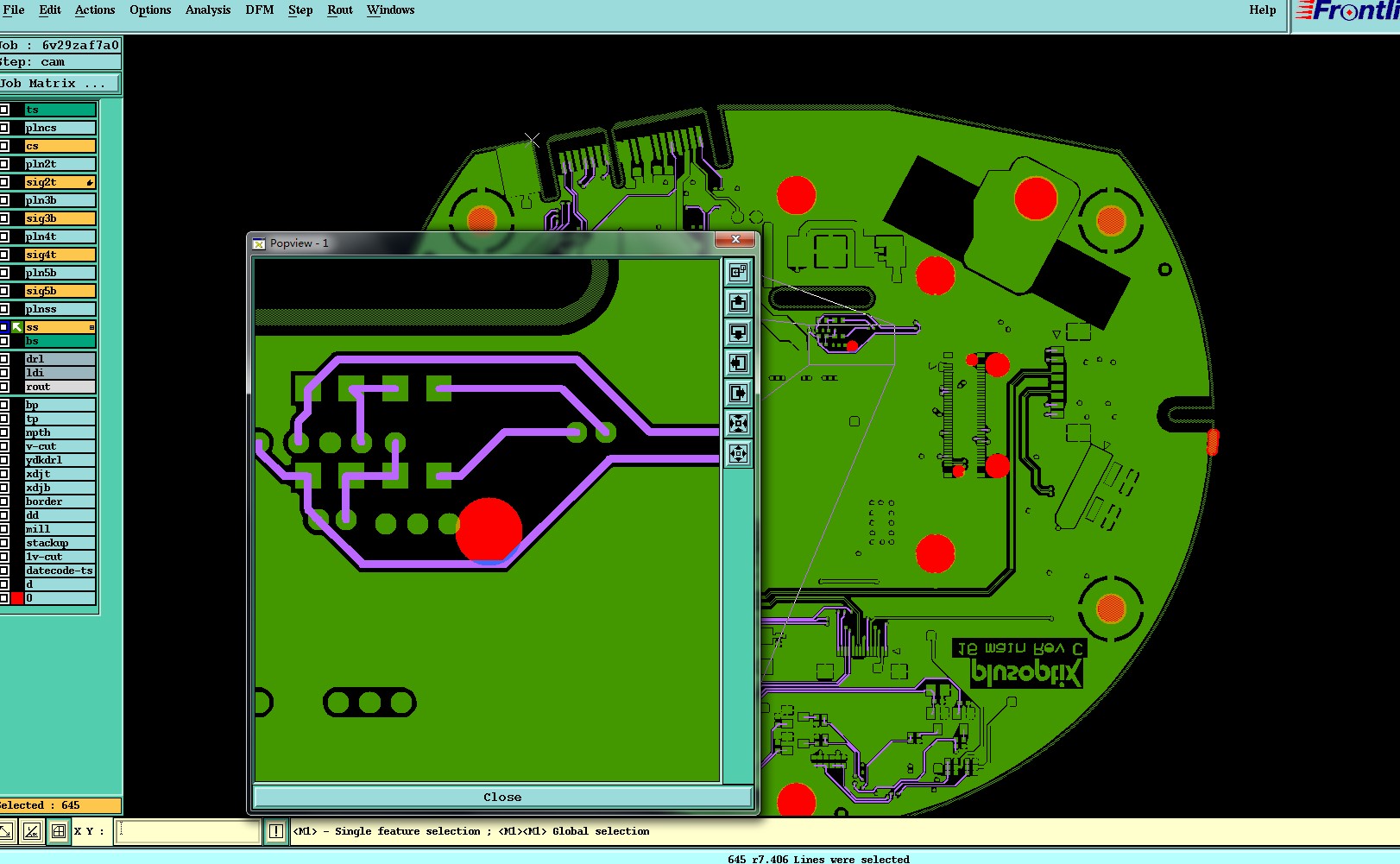Click the green arrow icon on the ss layer
This screenshot has height=864, width=1400.
click(x=16, y=327)
